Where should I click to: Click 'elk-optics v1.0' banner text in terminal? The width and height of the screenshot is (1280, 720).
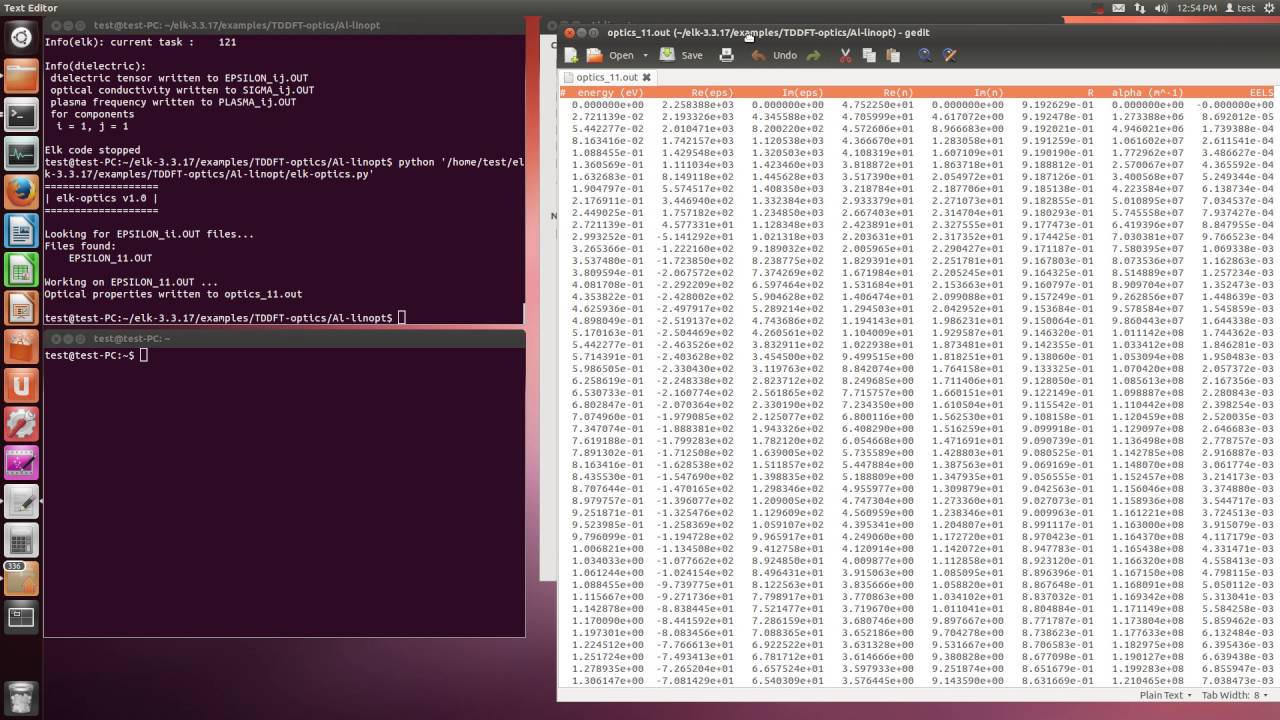point(101,198)
